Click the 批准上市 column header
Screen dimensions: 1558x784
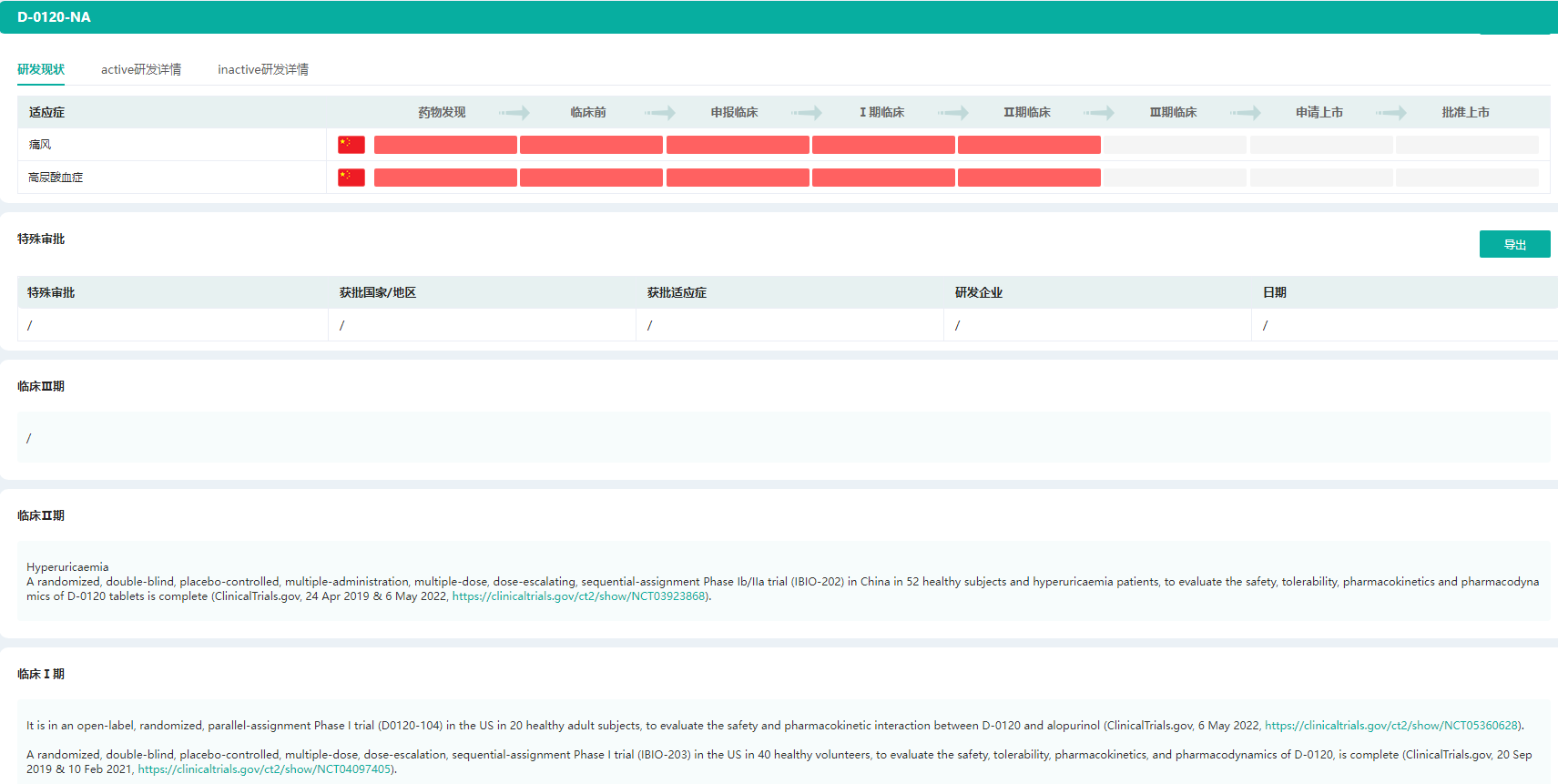pyautogui.click(x=1465, y=113)
